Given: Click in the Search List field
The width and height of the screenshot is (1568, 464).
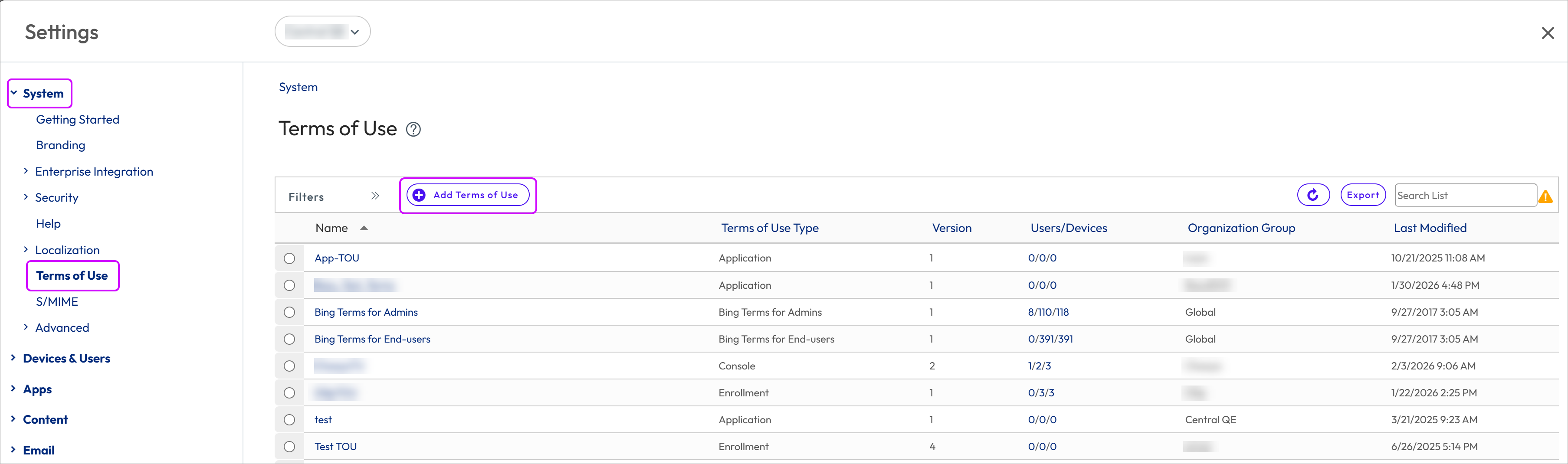Looking at the screenshot, I should point(1465,195).
